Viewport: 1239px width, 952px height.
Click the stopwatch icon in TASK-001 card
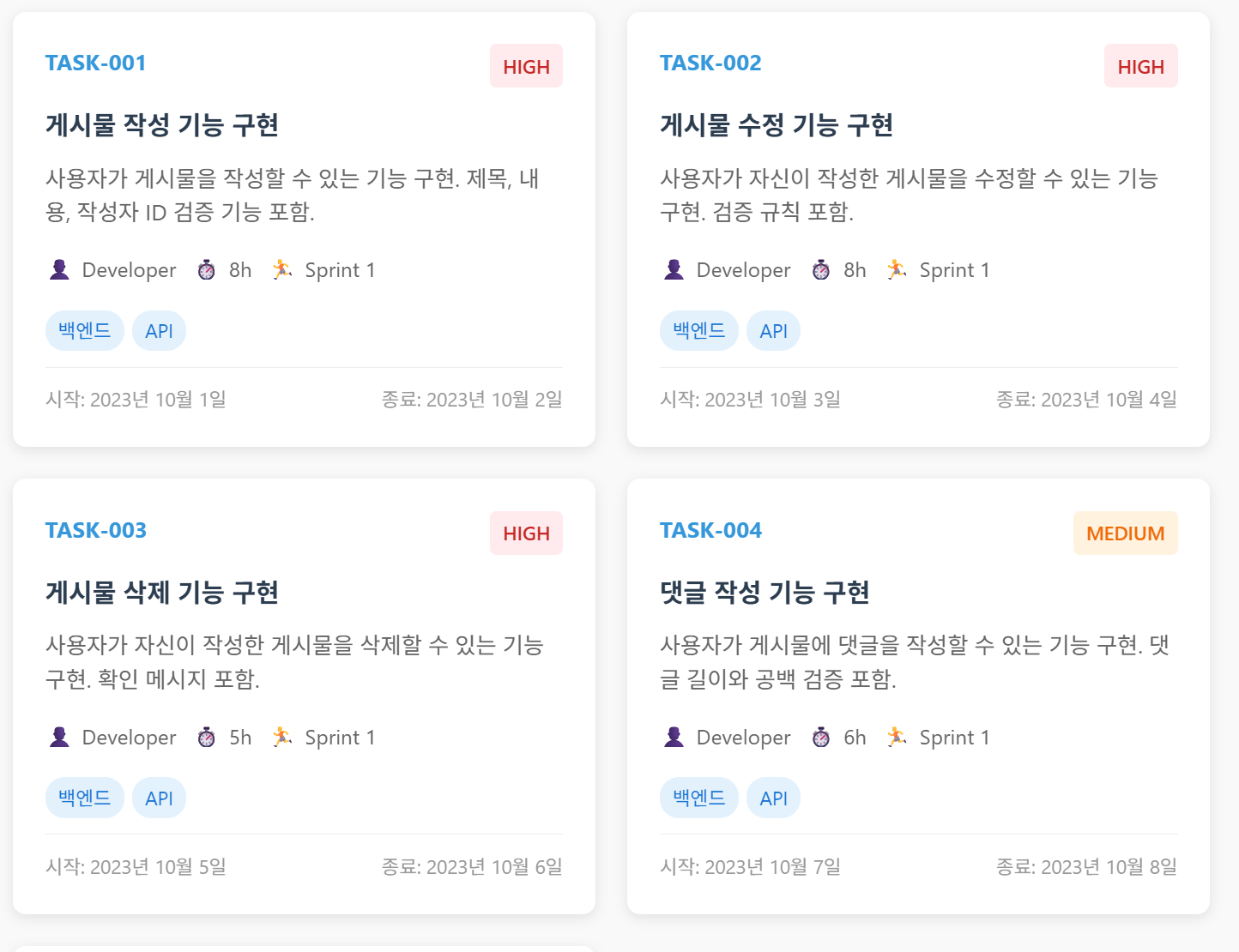pyautogui.click(x=207, y=270)
